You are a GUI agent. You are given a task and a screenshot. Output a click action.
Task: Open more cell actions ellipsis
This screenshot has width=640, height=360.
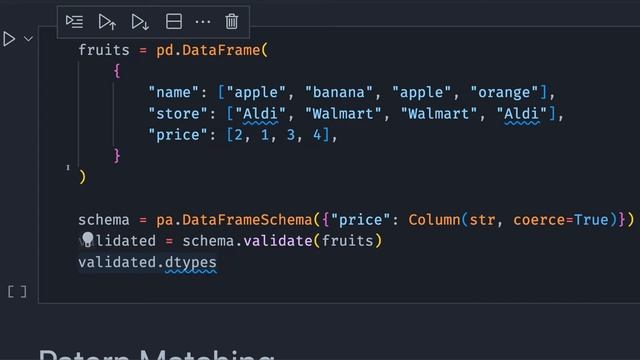(203, 22)
